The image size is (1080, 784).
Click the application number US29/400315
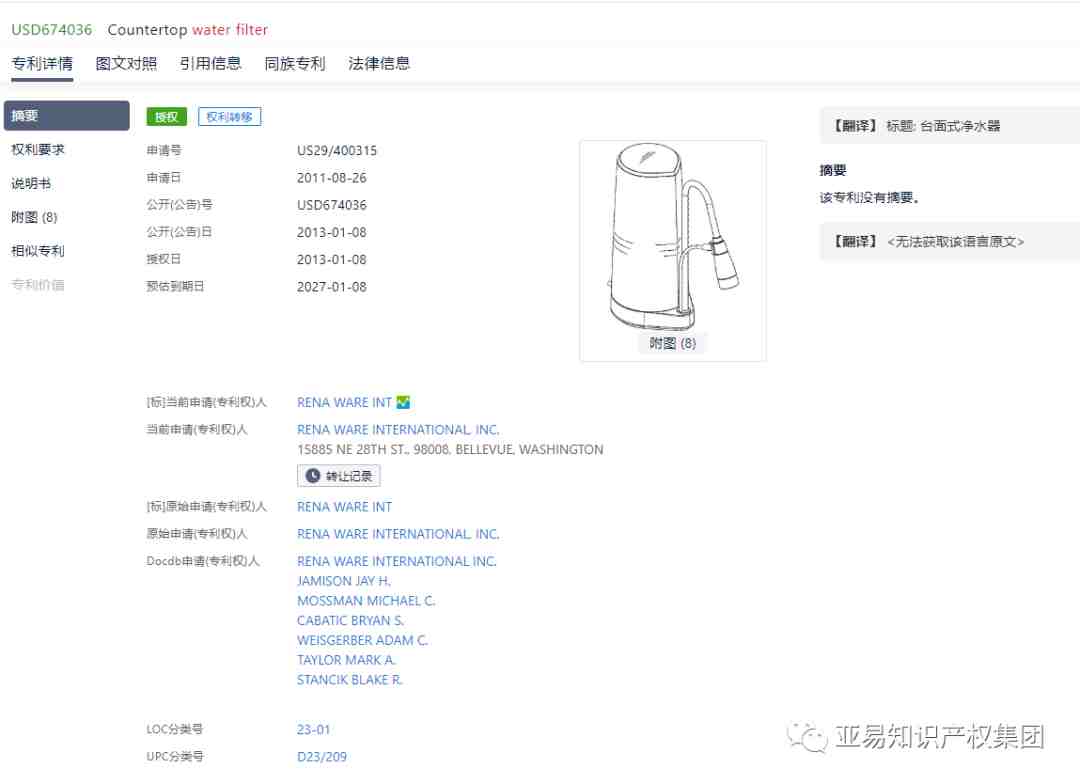(337, 151)
